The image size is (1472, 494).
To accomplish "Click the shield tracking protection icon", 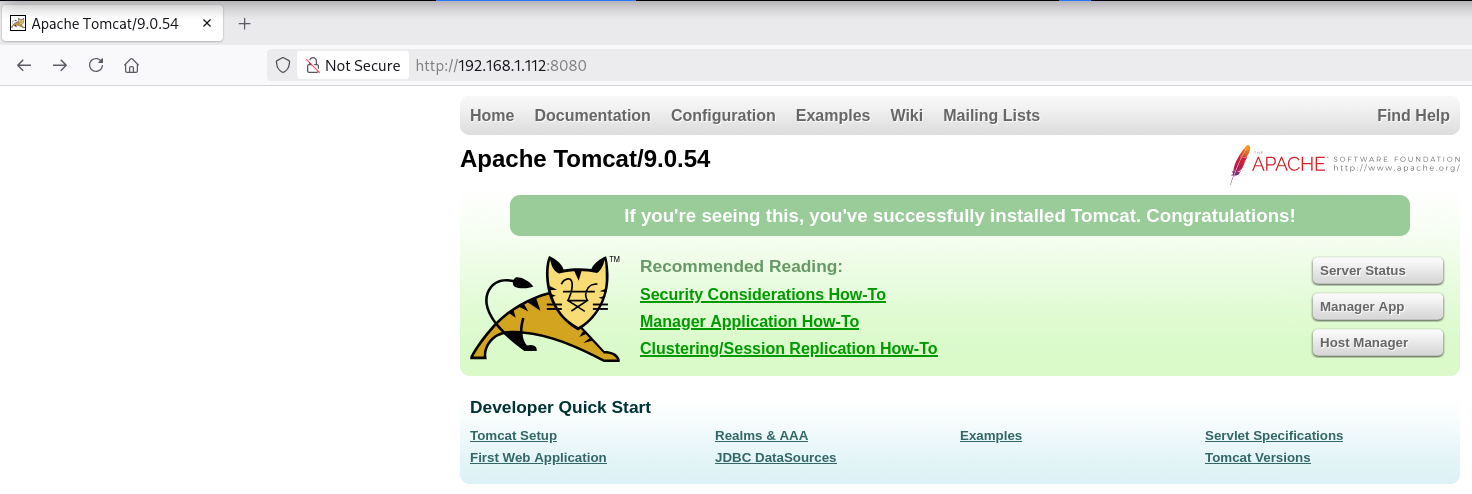I will [x=283, y=65].
